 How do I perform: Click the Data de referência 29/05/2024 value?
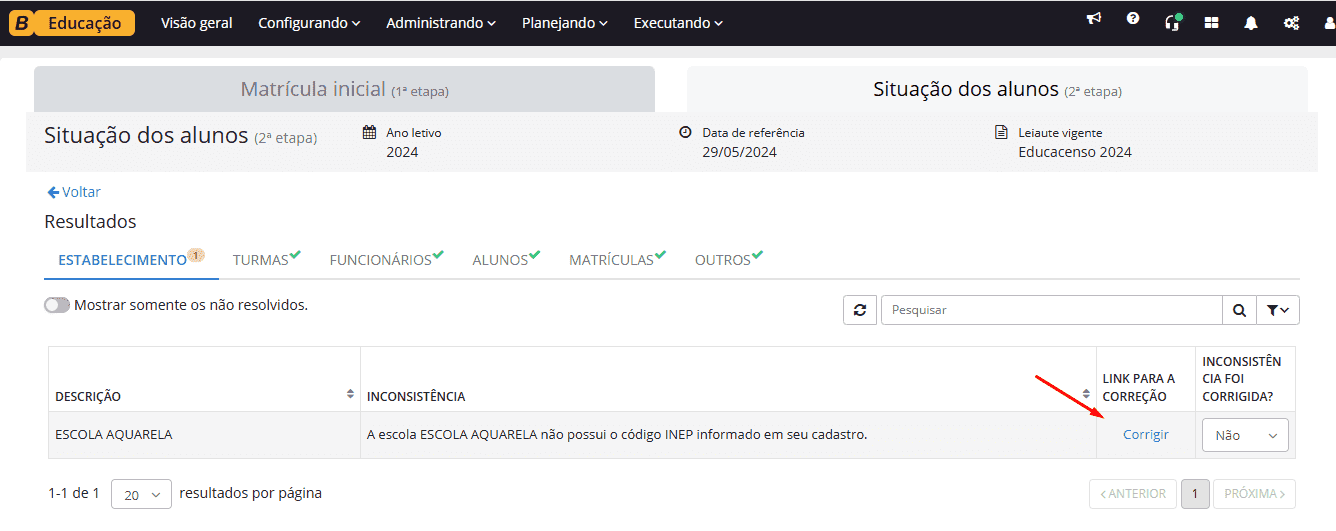(739, 152)
